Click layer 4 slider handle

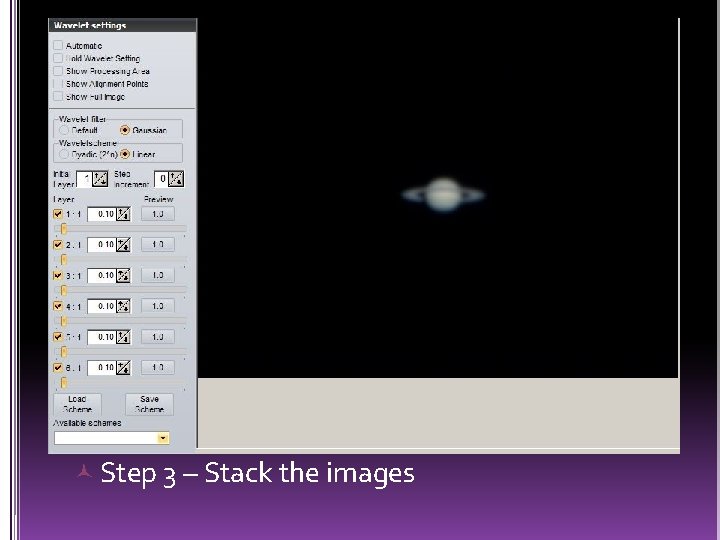[63, 321]
